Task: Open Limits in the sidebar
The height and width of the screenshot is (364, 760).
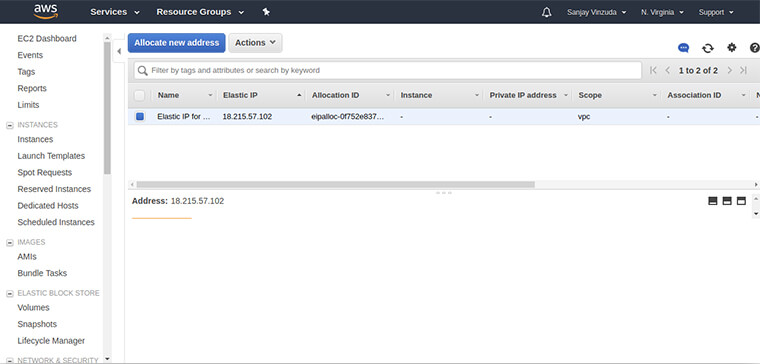Action: pyautogui.click(x=28, y=105)
